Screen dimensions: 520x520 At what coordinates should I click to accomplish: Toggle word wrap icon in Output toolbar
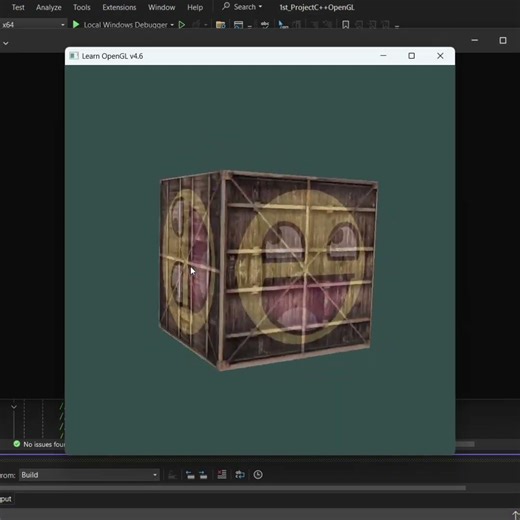point(240,475)
